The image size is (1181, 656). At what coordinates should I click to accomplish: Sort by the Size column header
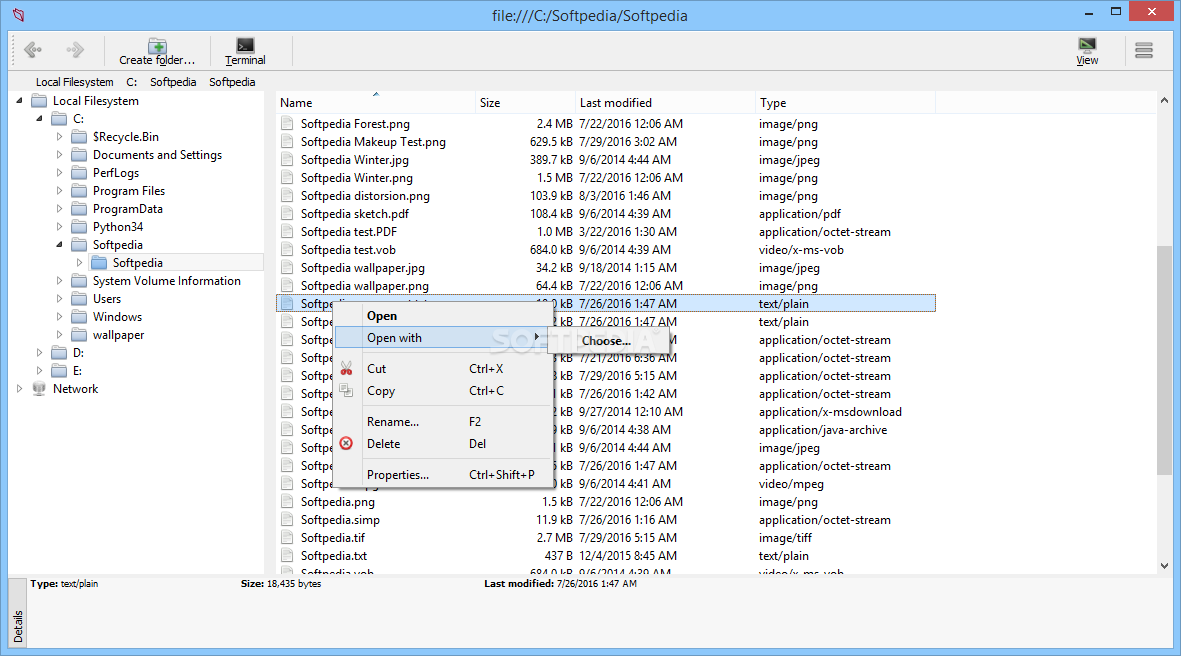coord(525,102)
